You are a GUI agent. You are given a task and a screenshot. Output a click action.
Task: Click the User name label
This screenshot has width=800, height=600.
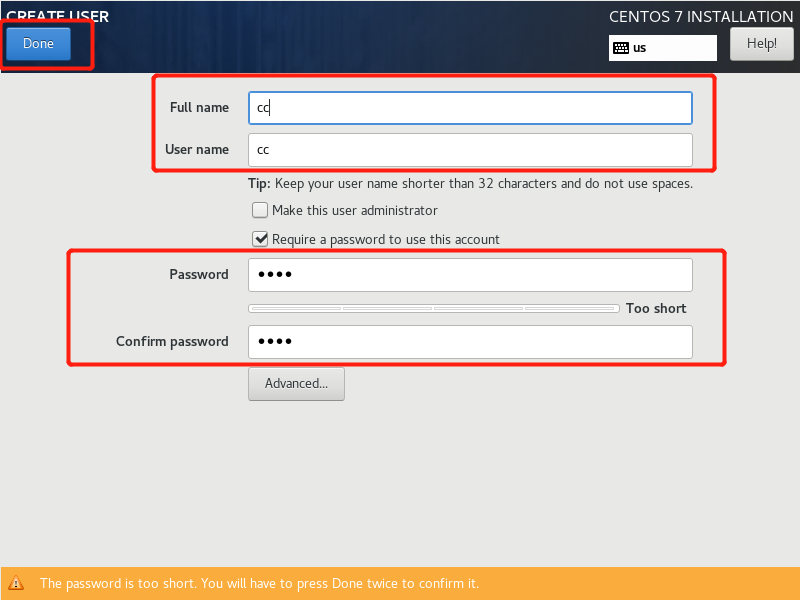click(196, 149)
